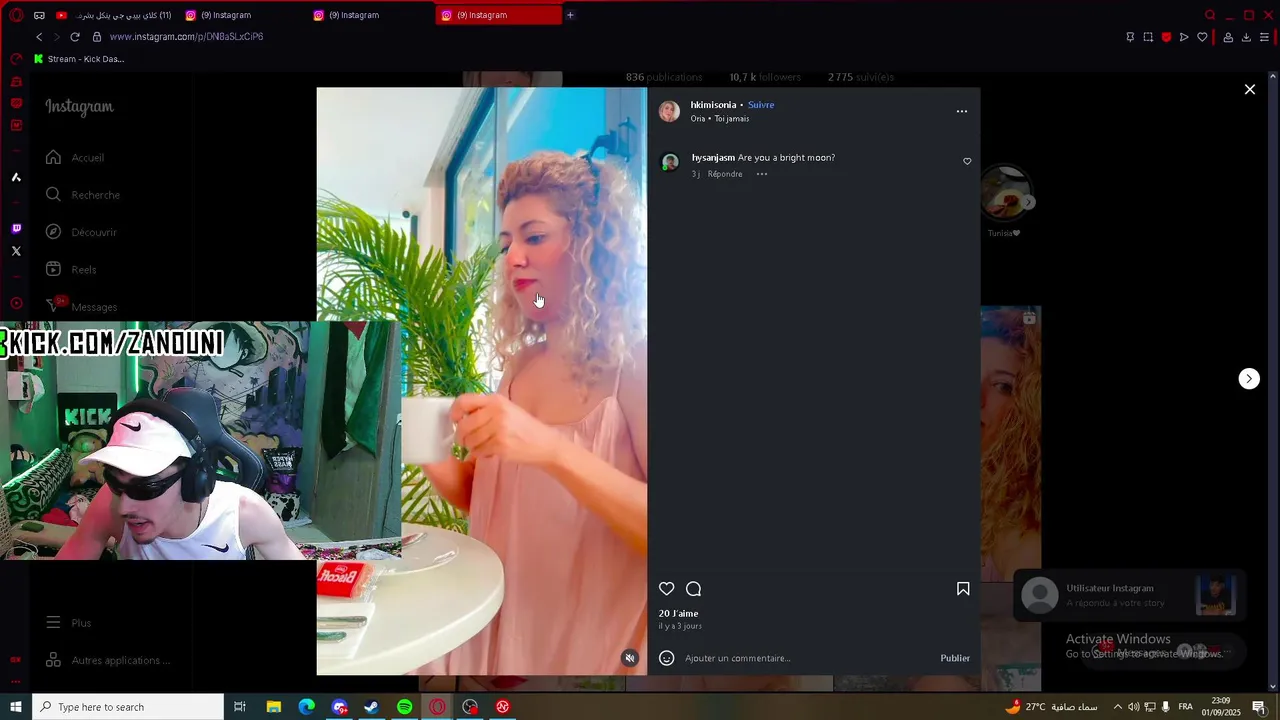
Task: Open Task View on the taskbar
Action: click(240, 707)
